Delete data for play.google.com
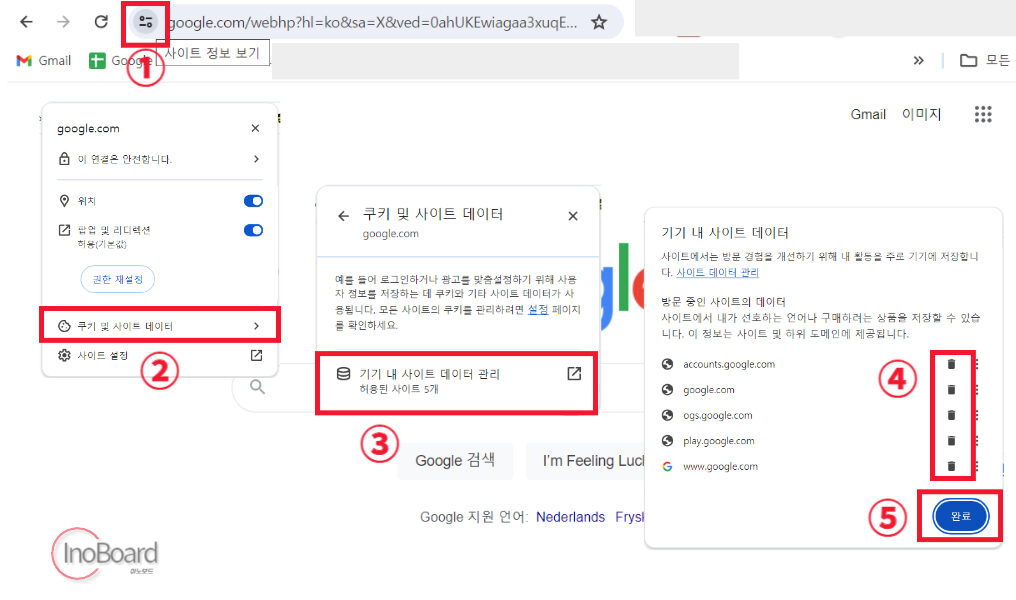 951,441
